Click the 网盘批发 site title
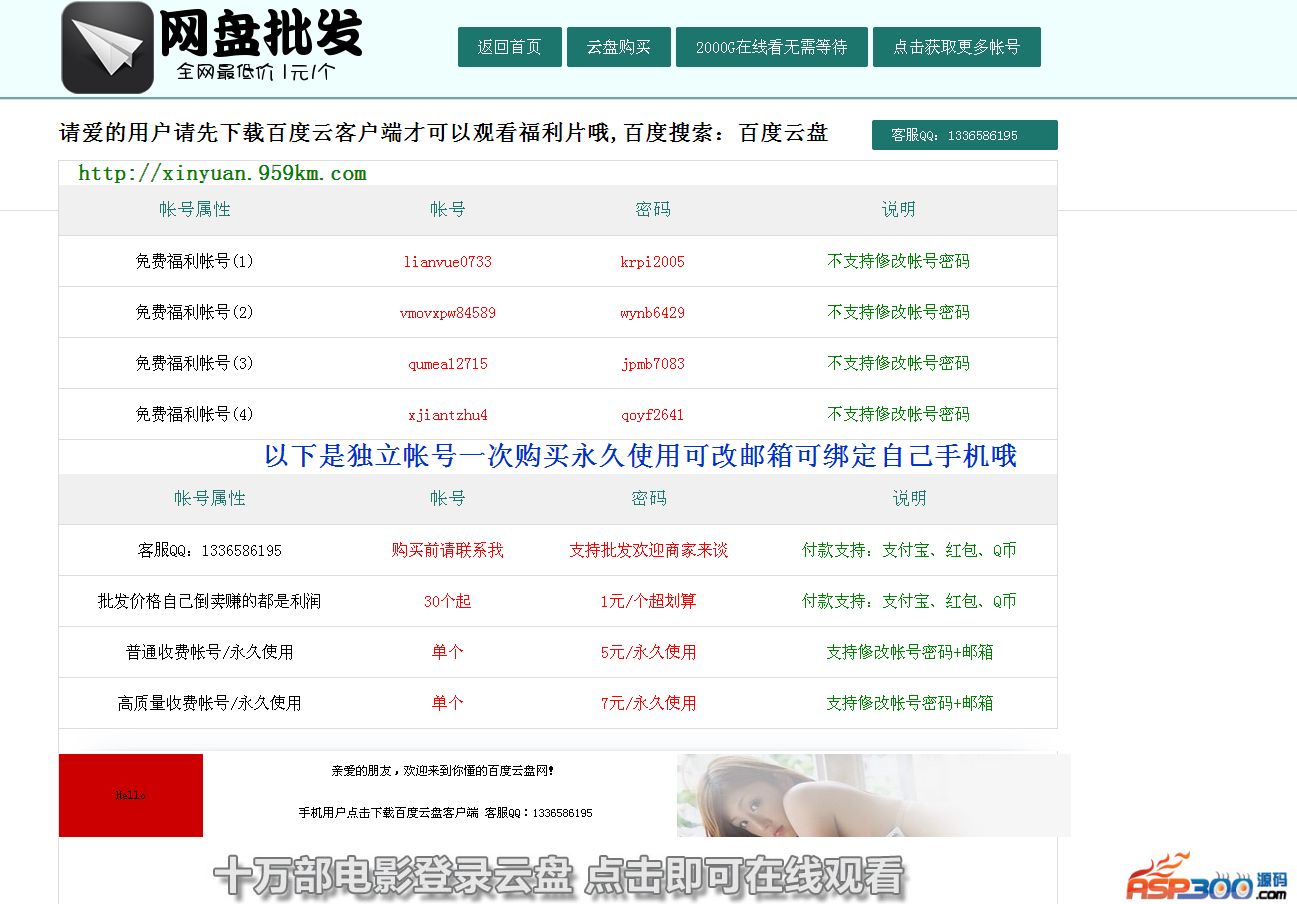Viewport: 1297px width, 904px height. pyautogui.click(x=261, y=34)
